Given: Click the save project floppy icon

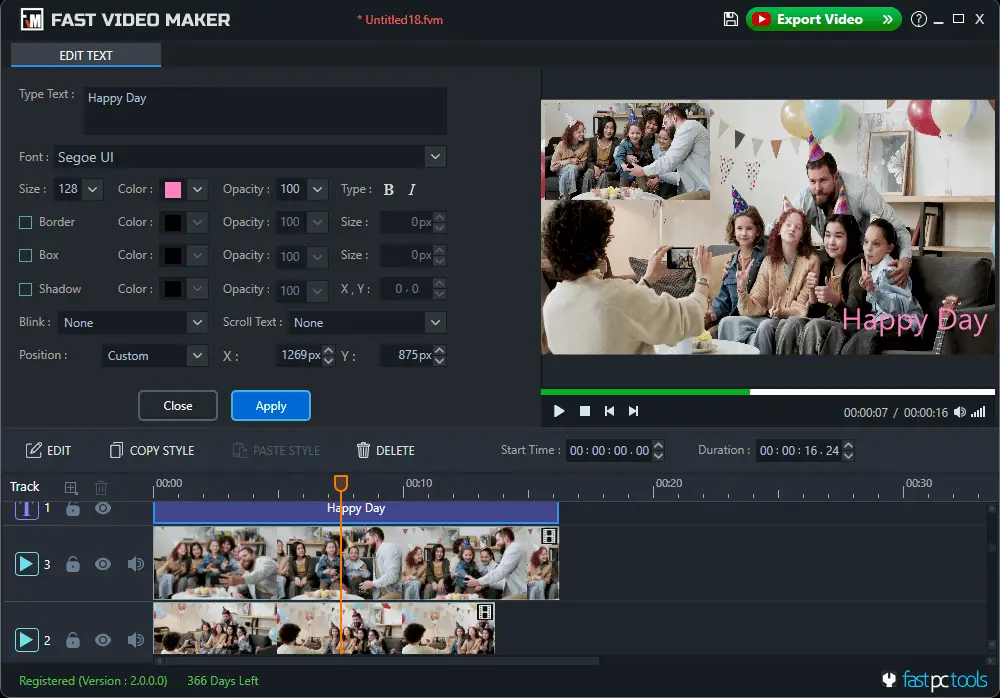Looking at the screenshot, I should pos(731,19).
